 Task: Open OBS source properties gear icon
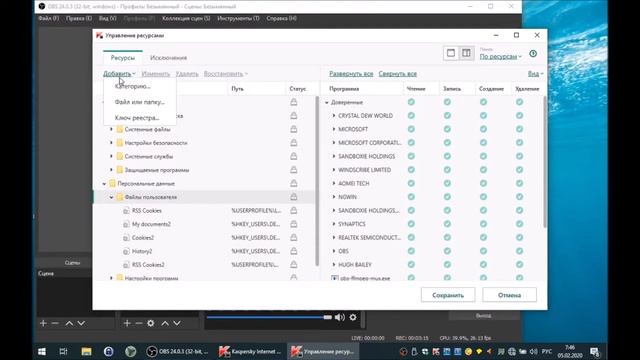pos(151,323)
